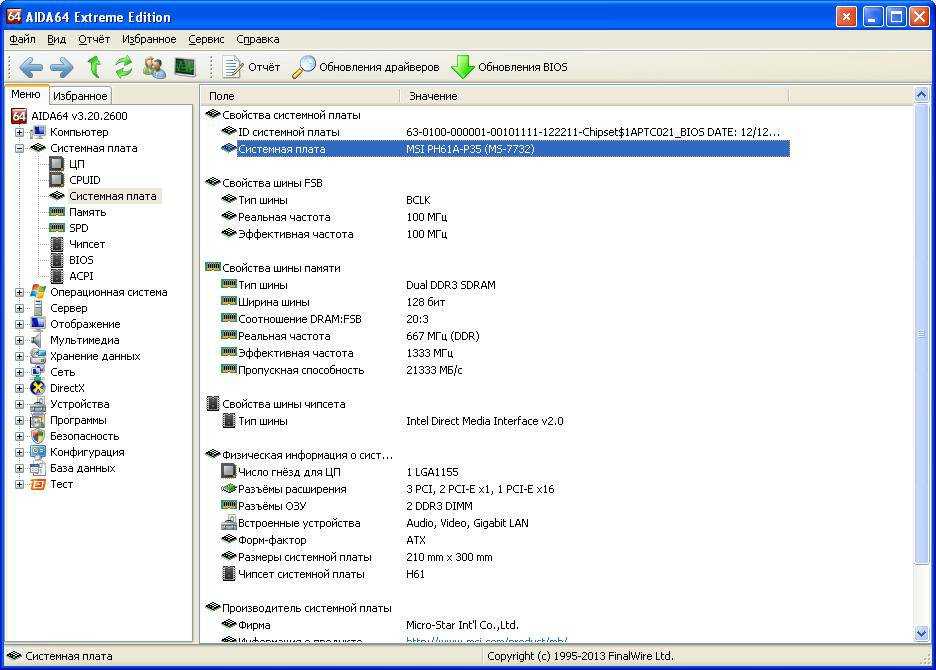Open the monitor diagnostics toolbar icon
The width and height of the screenshot is (936, 670).
point(185,67)
